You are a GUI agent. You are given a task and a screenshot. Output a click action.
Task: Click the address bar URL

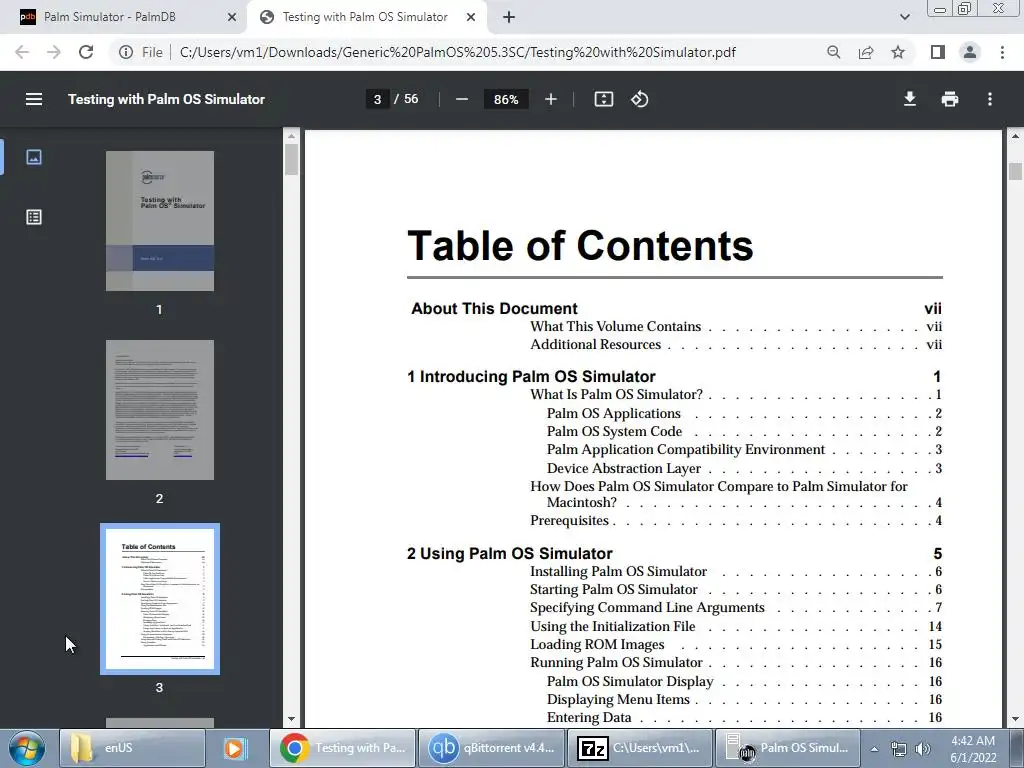pyautogui.click(x=457, y=52)
